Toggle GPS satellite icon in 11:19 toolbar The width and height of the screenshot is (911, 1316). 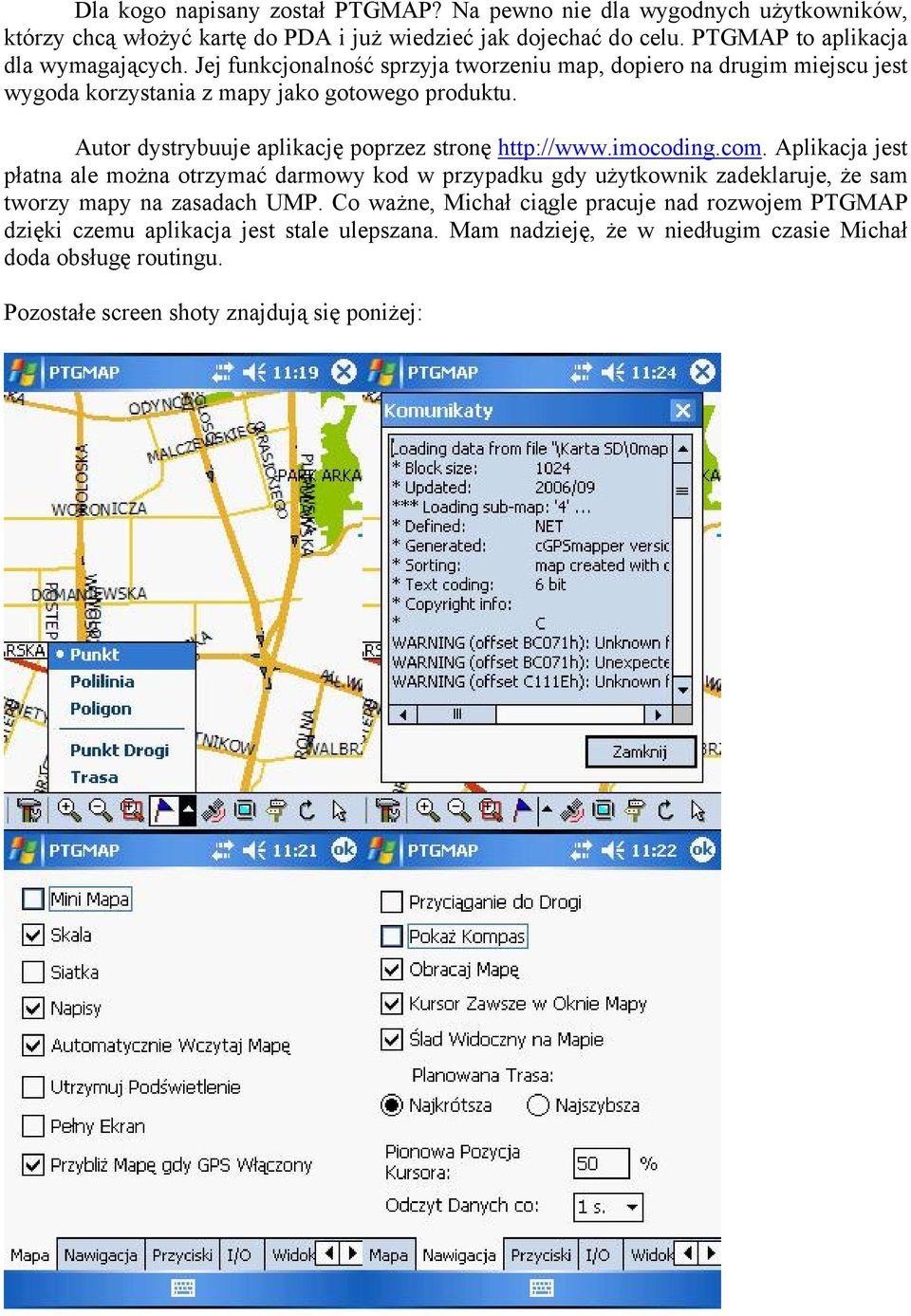(213, 810)
